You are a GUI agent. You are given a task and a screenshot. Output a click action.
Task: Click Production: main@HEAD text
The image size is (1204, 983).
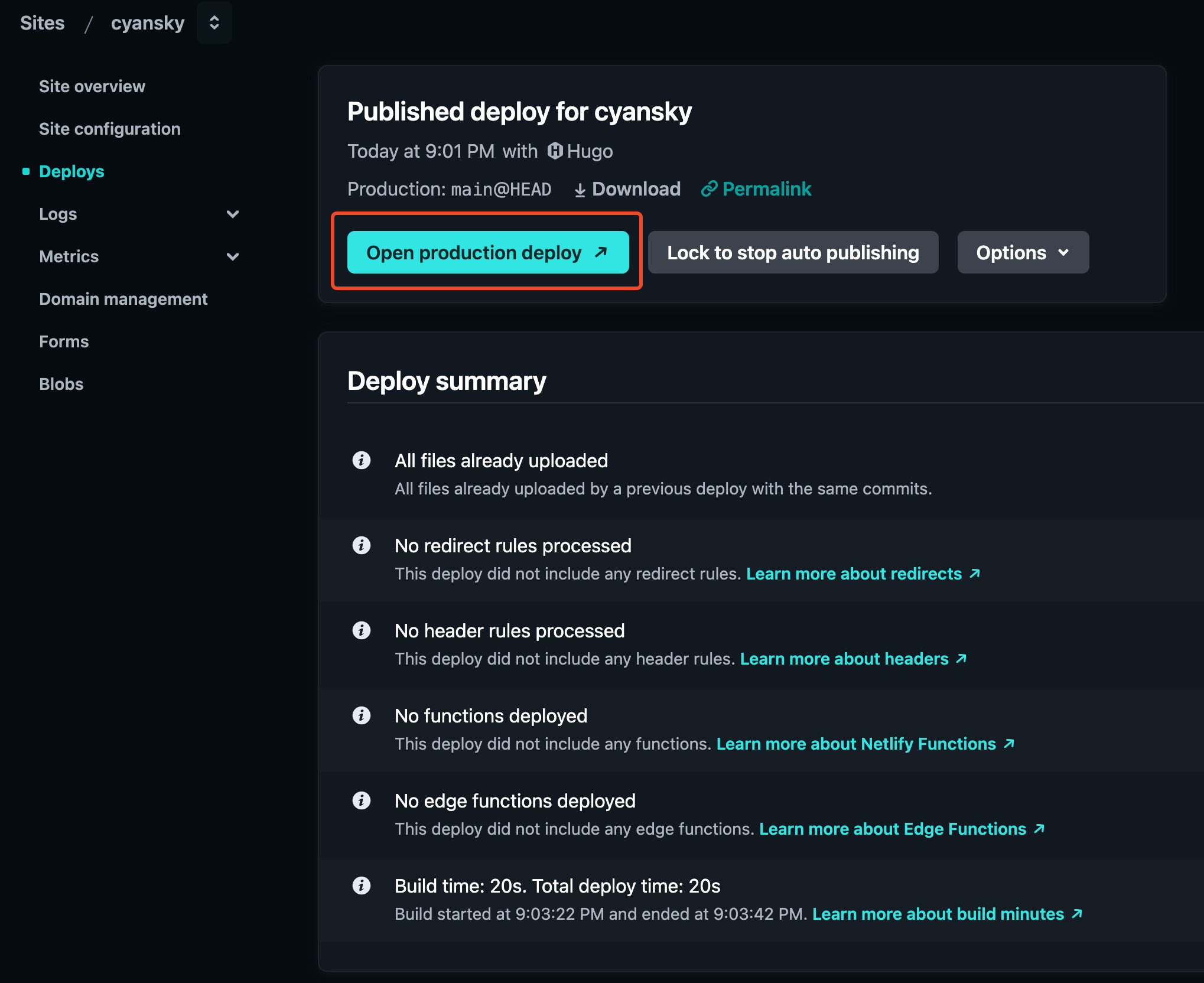tap(449, 189)
